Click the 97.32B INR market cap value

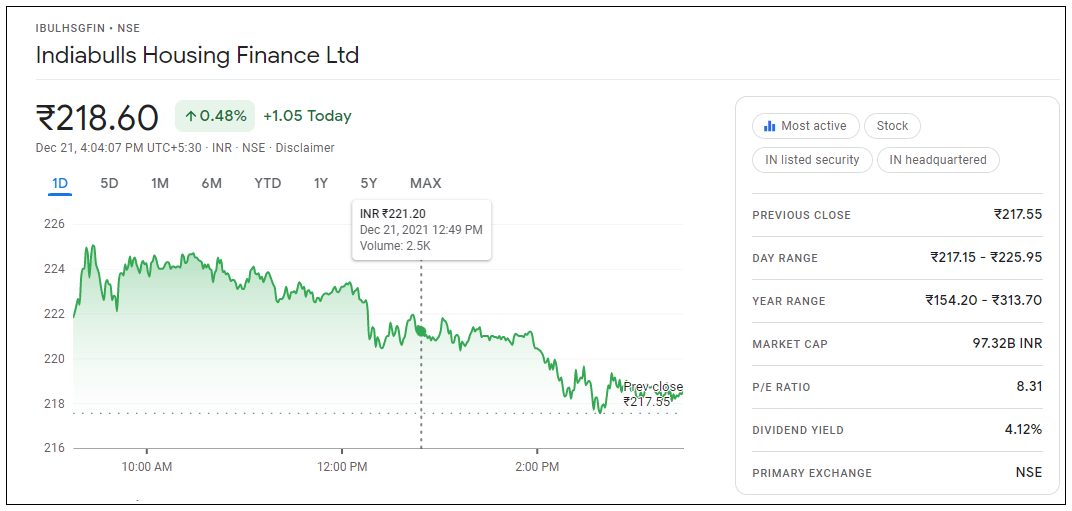[x=1007, y=343]
